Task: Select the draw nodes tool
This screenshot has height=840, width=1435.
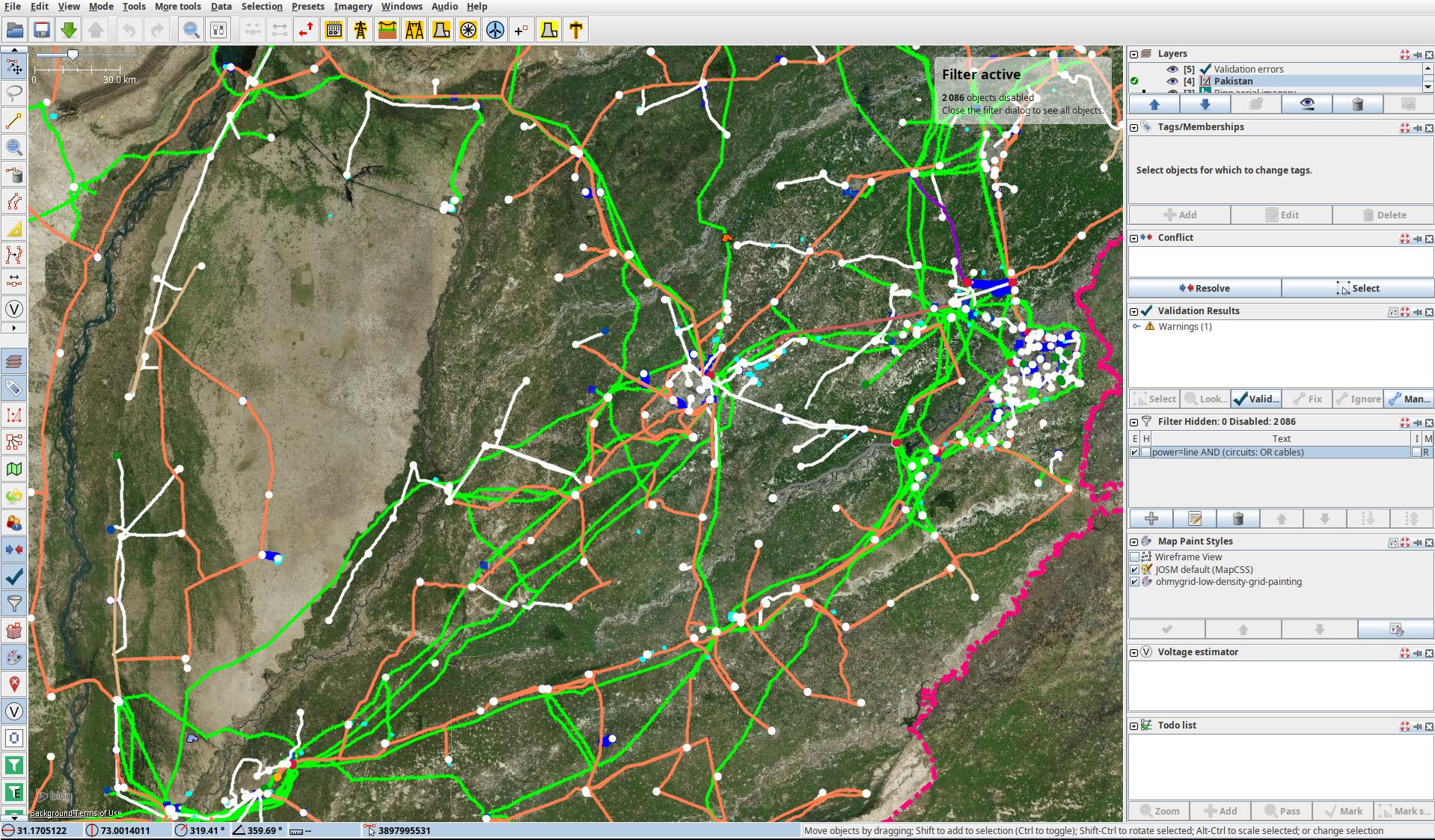Action: [14, 120]
